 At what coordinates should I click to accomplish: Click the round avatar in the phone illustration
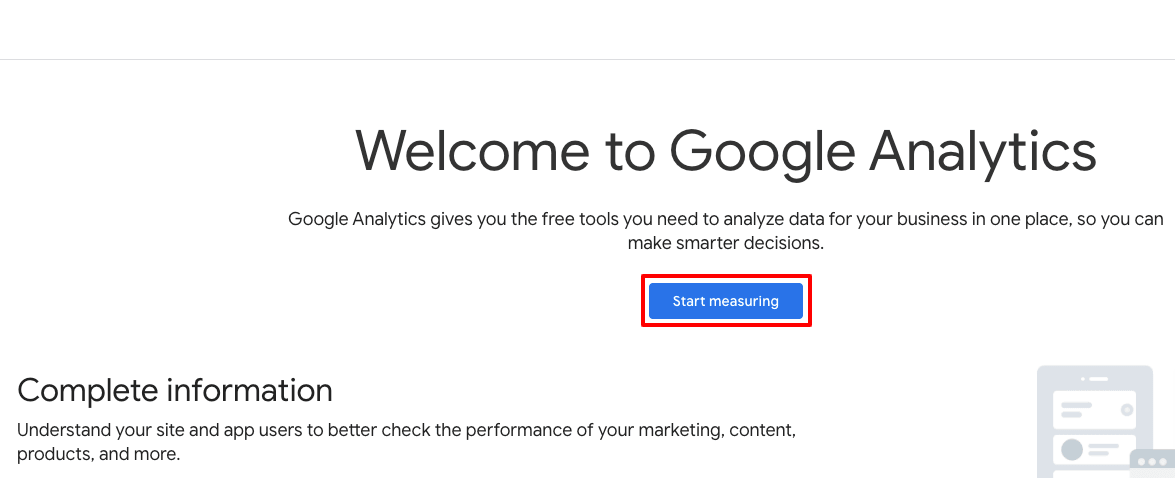(x=1071, y=451)
